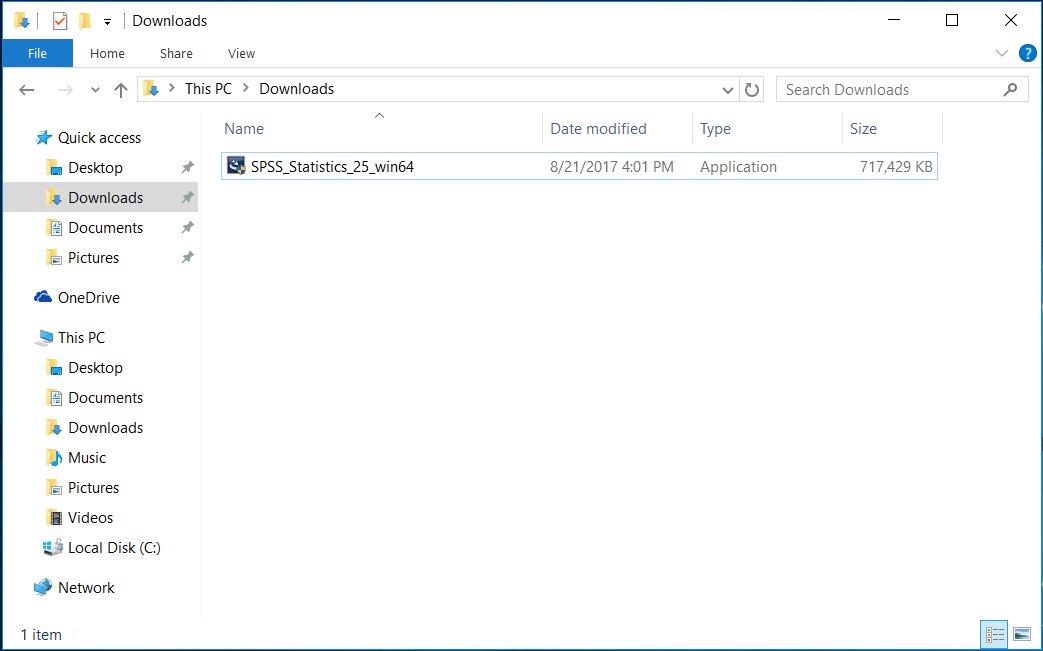Open the File menu
The width and height of the screenshot is (1043, 651).
tap(37, 53)
